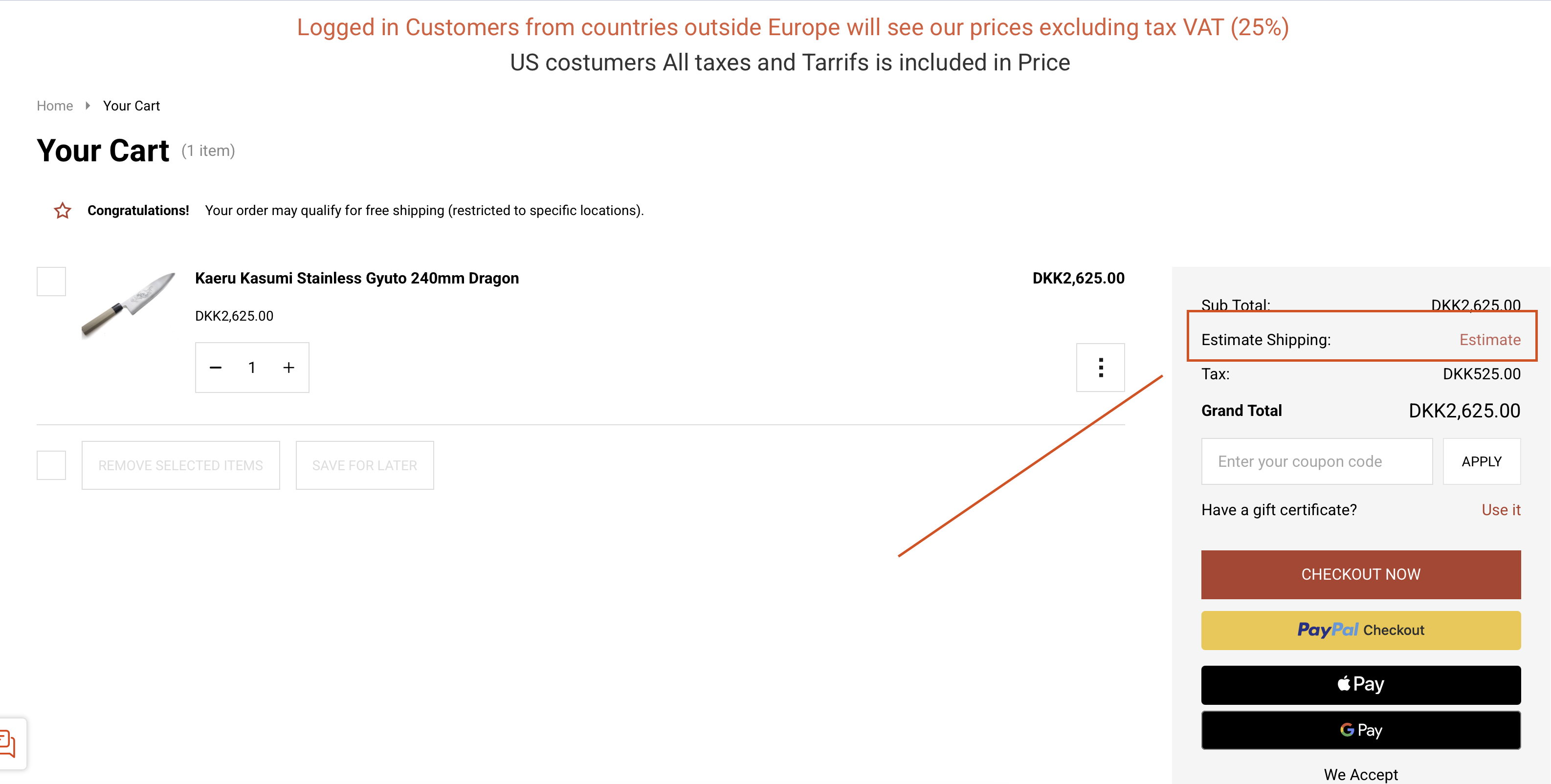Open the three-dot item options menu

click(1100, 368)
